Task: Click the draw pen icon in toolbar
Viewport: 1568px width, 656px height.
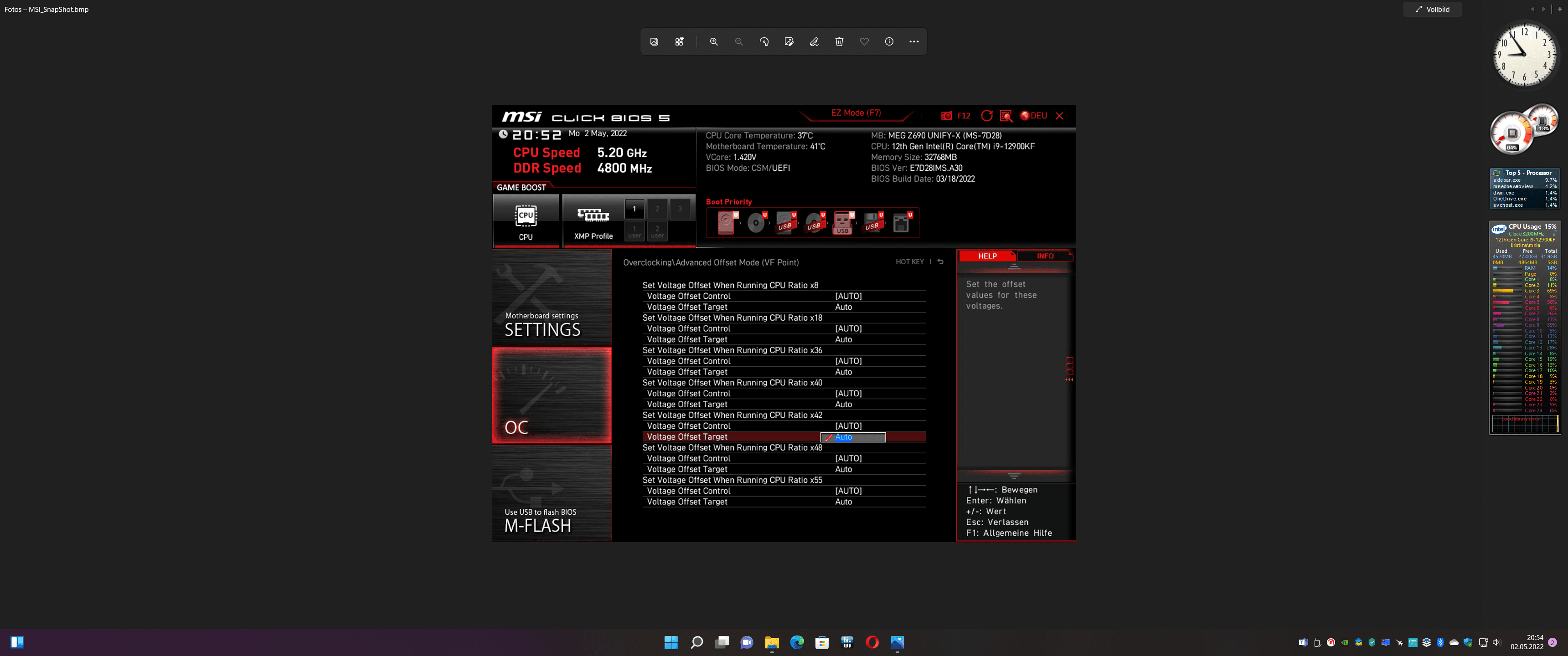Action: pos(814,41)
